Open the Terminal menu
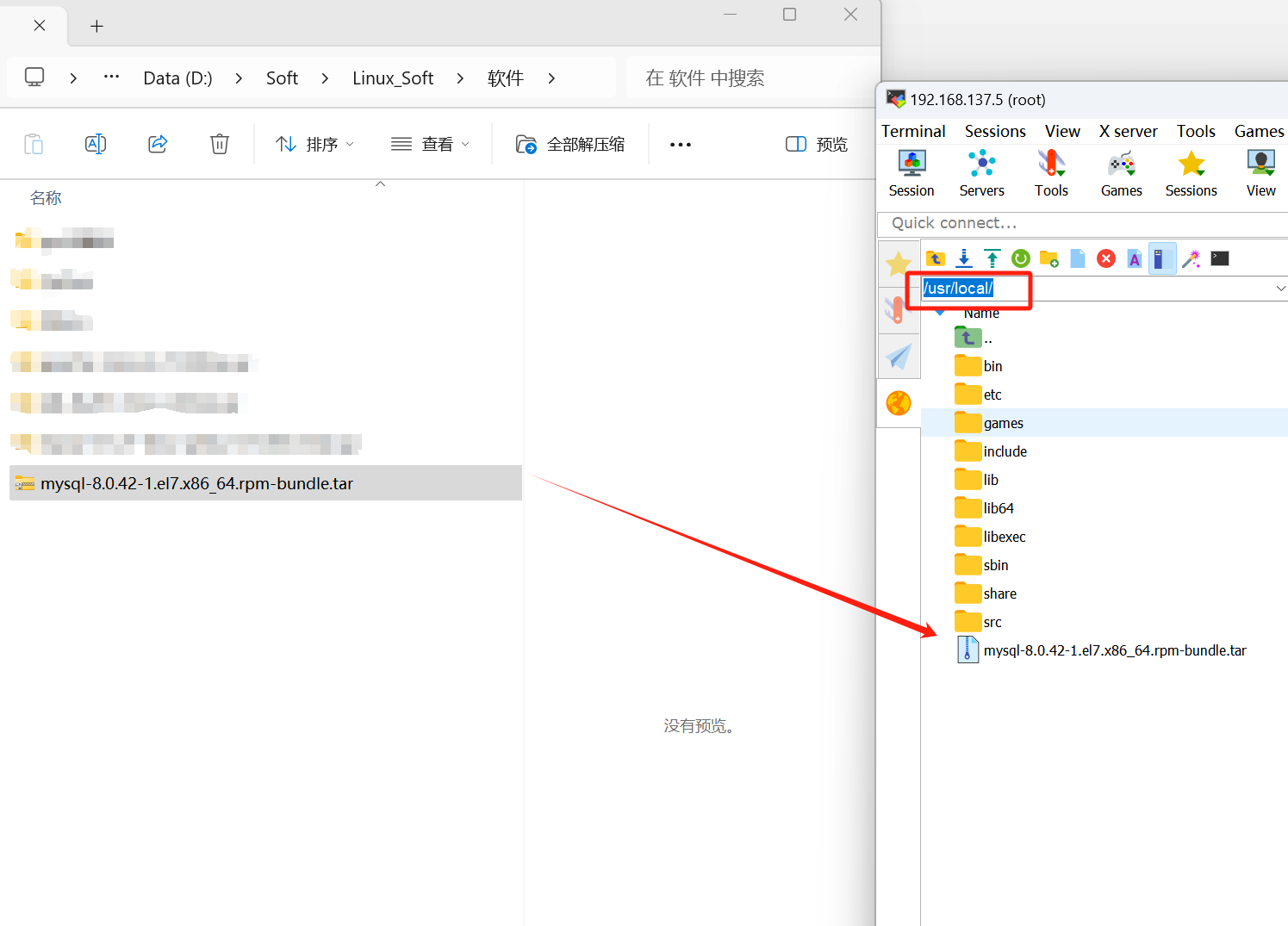Screen dimensions: 1288x926 point(913,131)
